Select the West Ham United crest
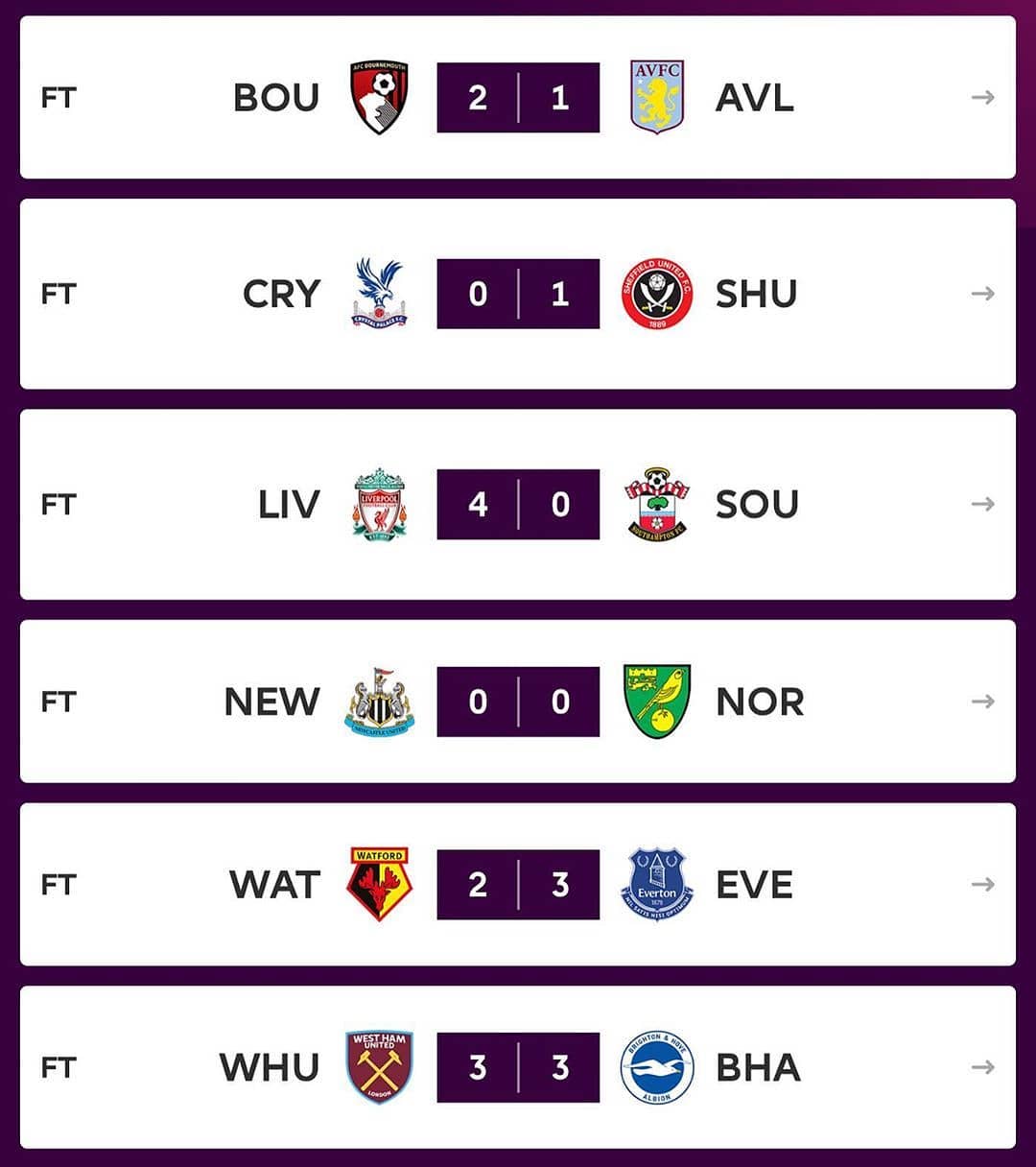The image size is (1036, 1167). [x=379, y=1067]
